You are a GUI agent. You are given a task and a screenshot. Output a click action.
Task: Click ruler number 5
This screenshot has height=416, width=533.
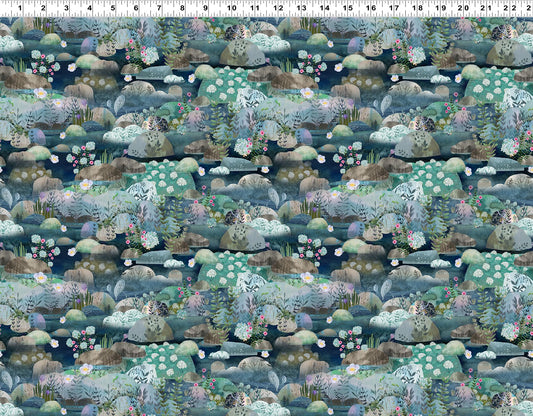[113, 8]
